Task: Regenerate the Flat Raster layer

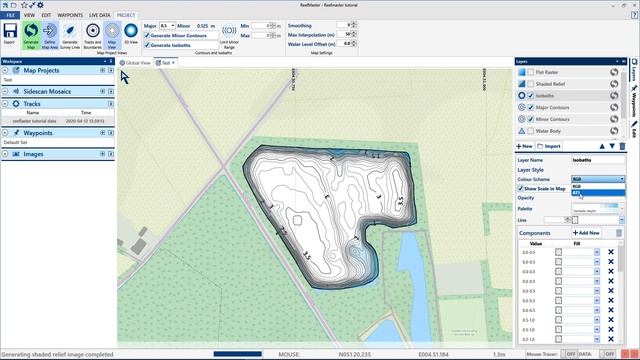Action: tap(614, 72)
